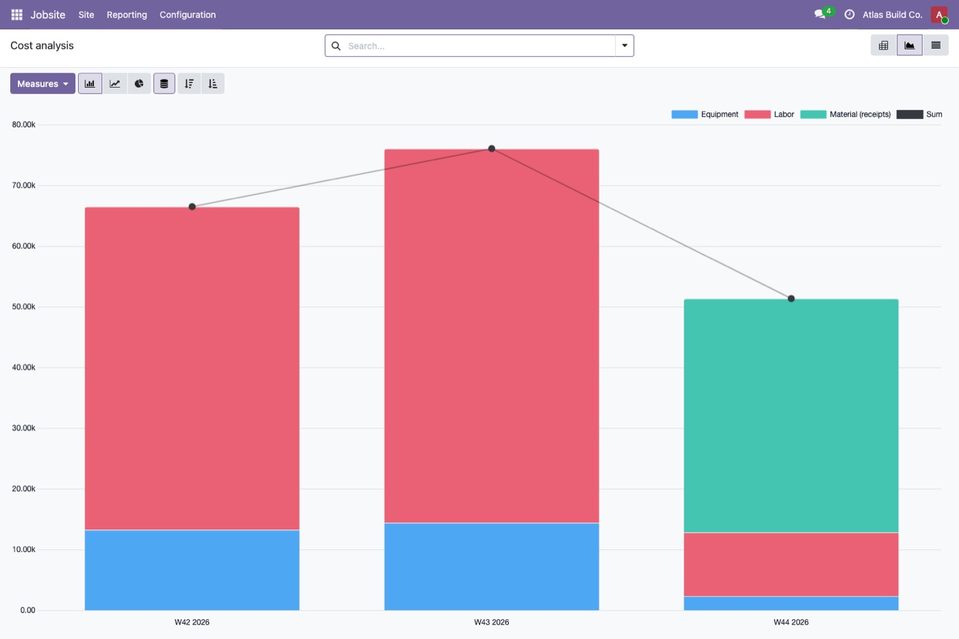Click the W44 2026 Material bar segment
Viewport: 959px width, 639px height.
pos(791,416)
